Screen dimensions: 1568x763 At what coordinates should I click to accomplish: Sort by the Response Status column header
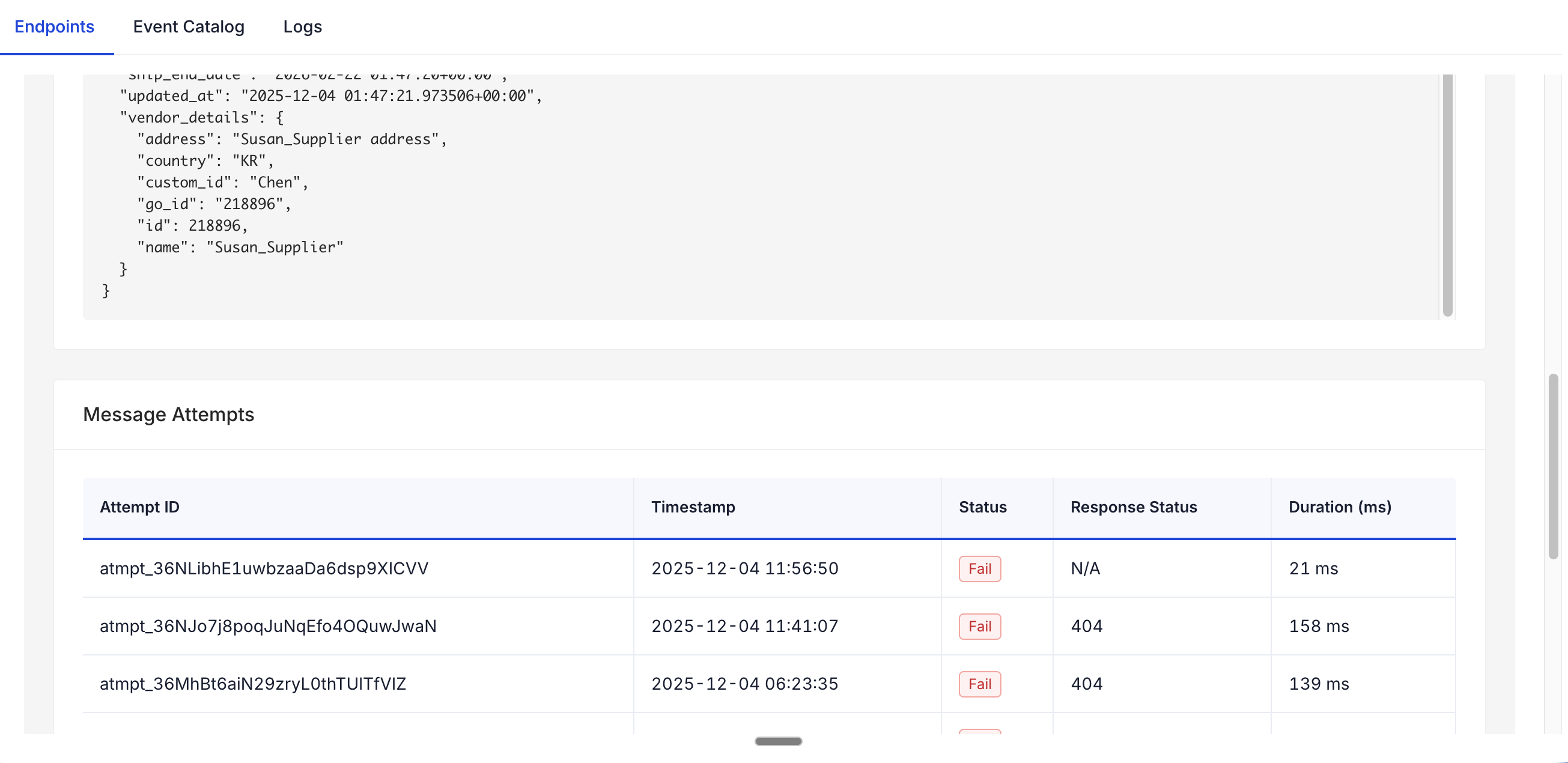point(1134,506)
